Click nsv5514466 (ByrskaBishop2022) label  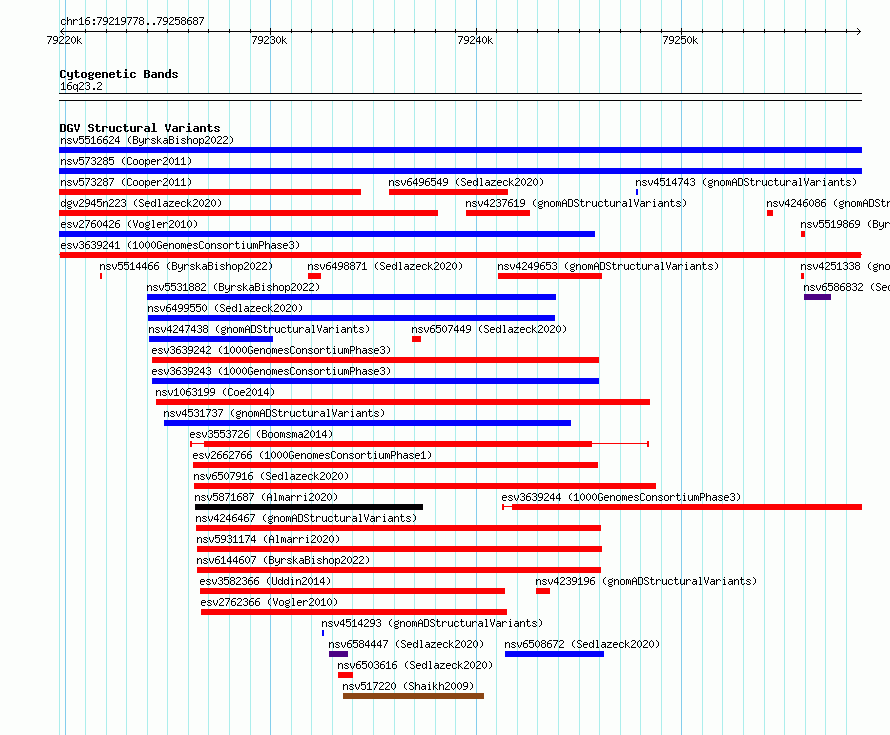(x=186, y=266)
